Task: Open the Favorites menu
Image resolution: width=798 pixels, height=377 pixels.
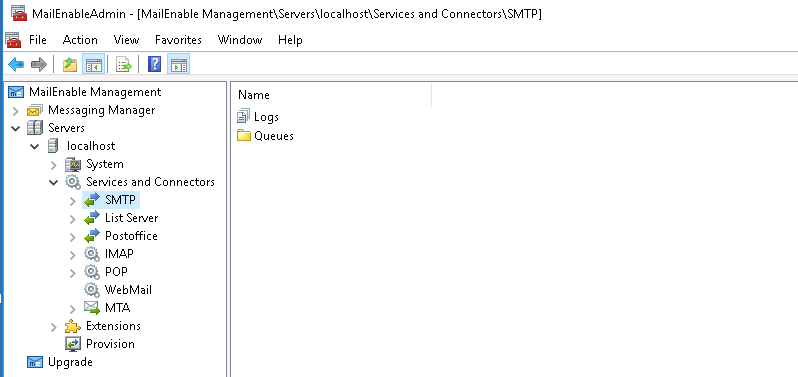Action: [x=178, y=40]
